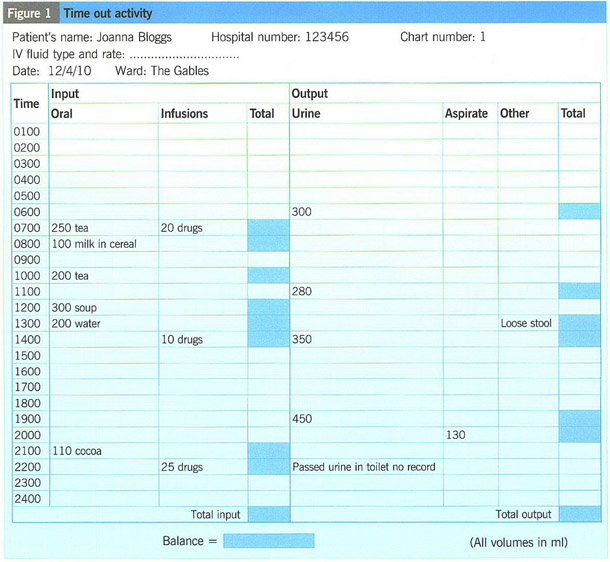The height and width of the screenshot is (562, 610).
Task: Select 'Passed urine in toilet no record'
Action: tap(364, 467)
